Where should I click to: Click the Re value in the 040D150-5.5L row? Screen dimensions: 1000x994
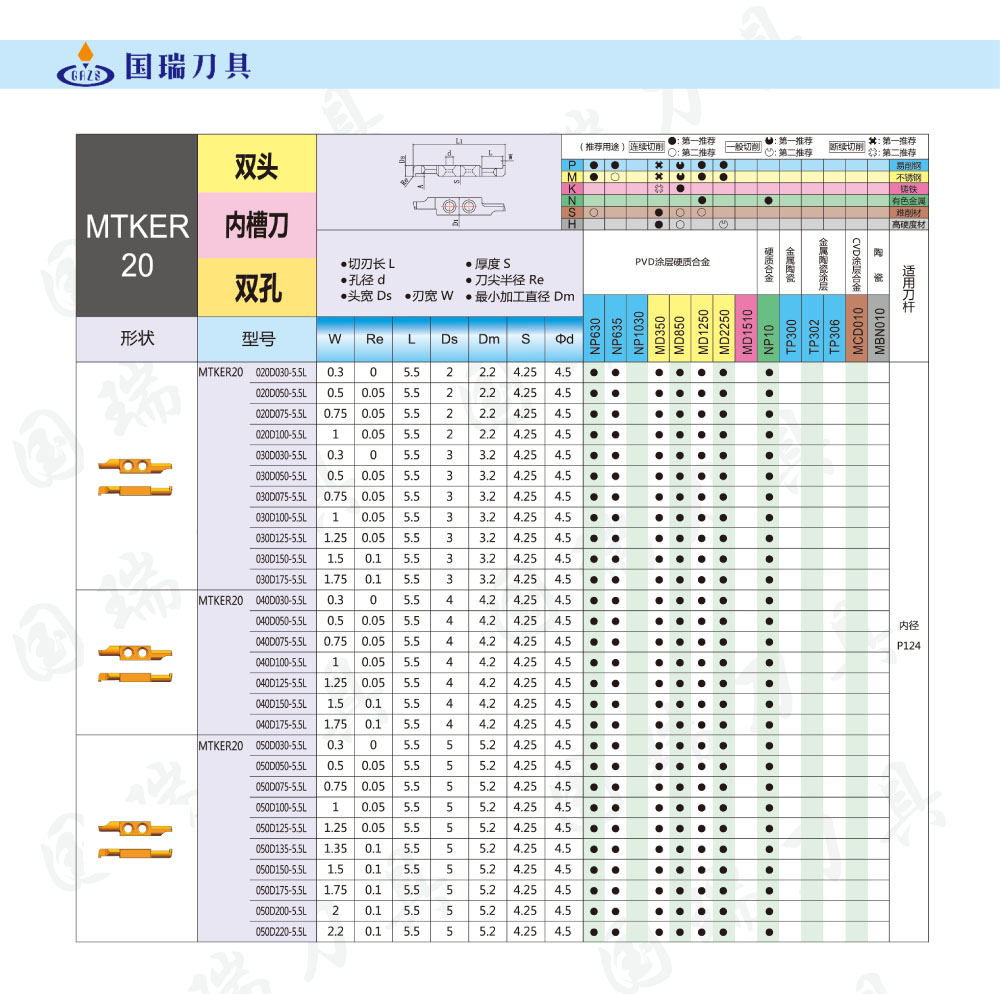tap(373, 704)
